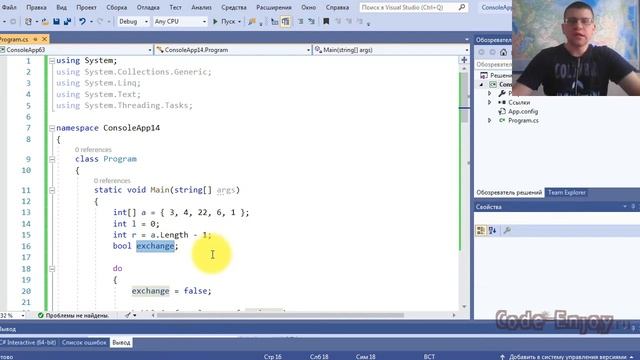
Task: Click the Пуск start button
Action: [x=224, y=21]
